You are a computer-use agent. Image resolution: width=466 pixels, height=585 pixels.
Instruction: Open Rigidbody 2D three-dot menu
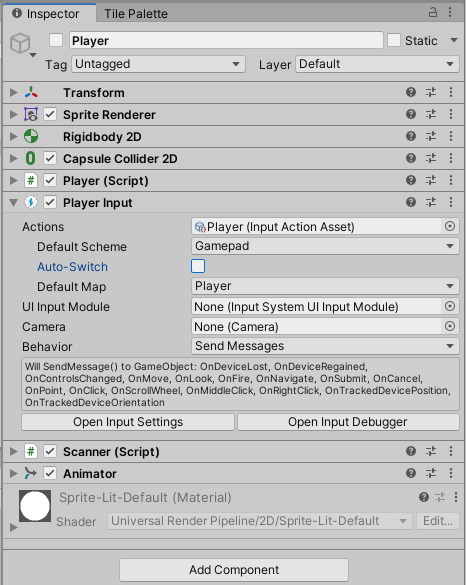point(451,136)
